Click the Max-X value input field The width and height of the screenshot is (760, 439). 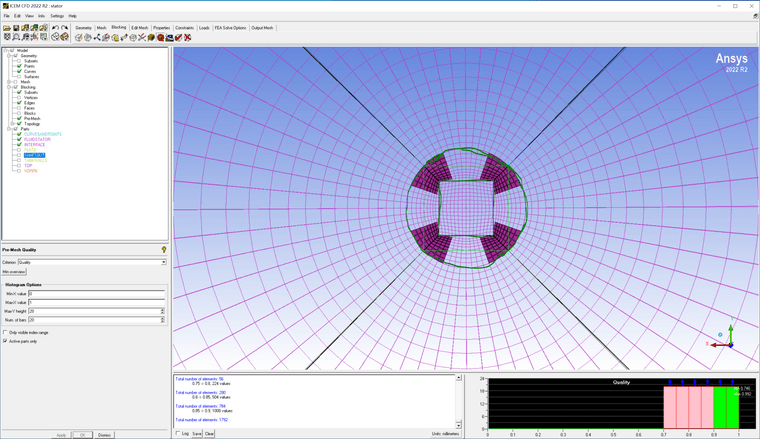[96, 301]
